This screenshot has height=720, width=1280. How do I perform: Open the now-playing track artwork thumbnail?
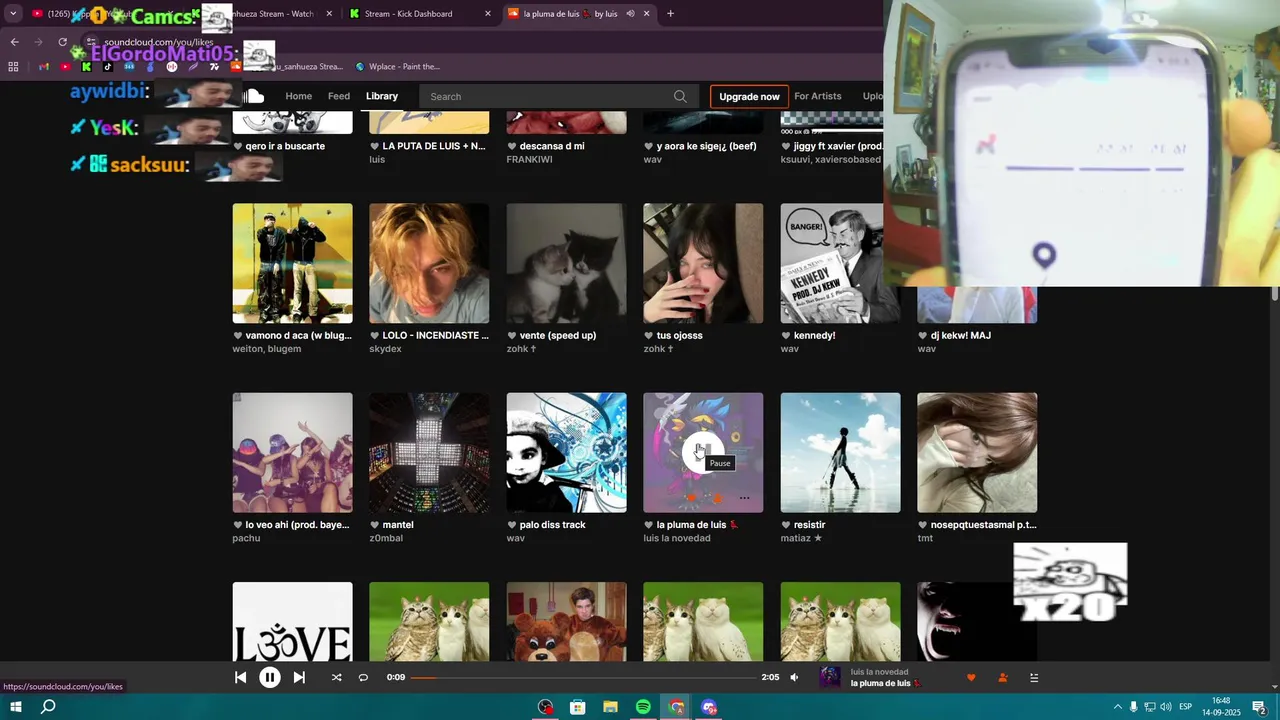(x=830, y=677)
